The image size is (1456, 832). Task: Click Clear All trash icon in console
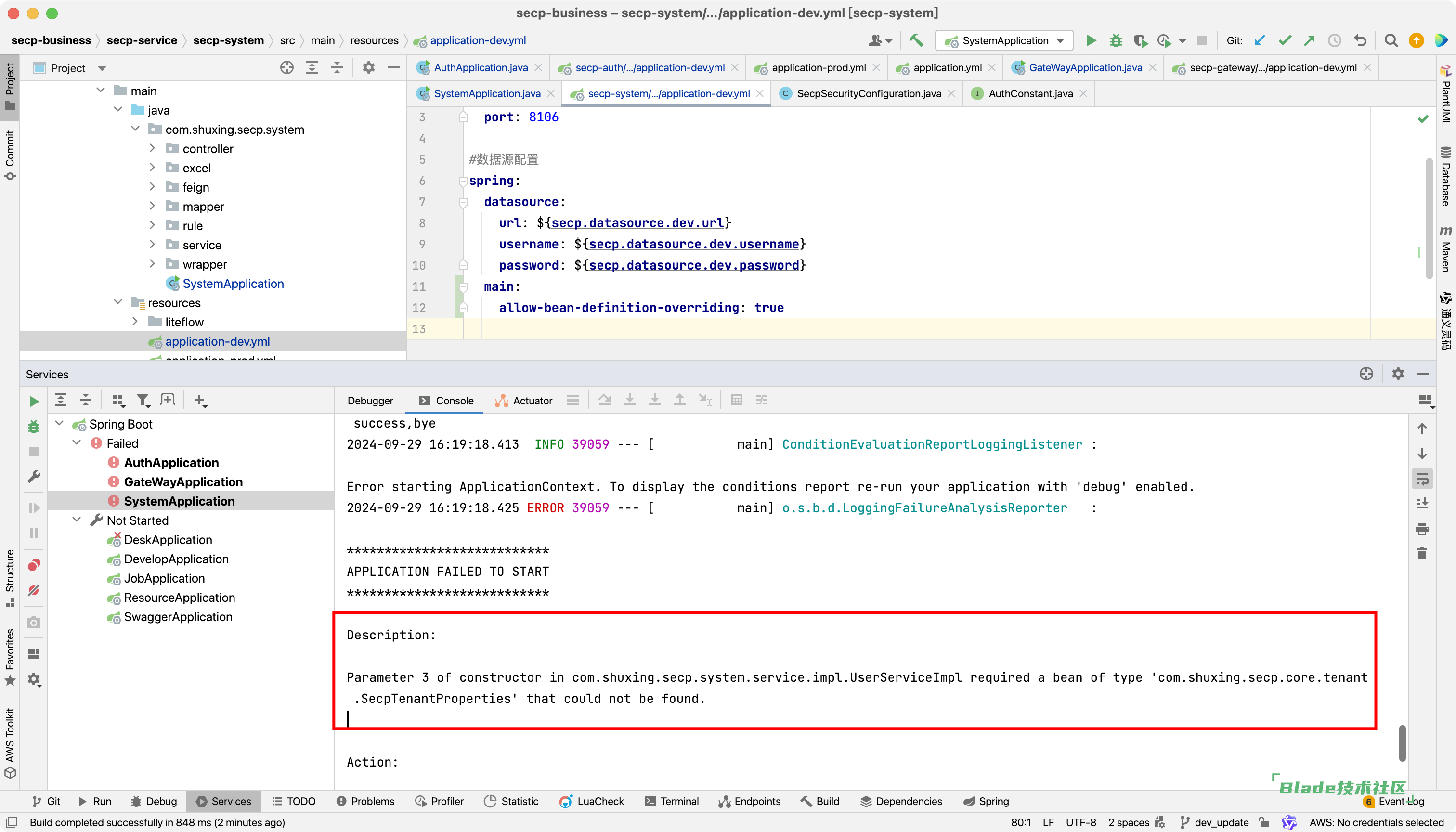pyautogui.click(x=1422, y=553)
